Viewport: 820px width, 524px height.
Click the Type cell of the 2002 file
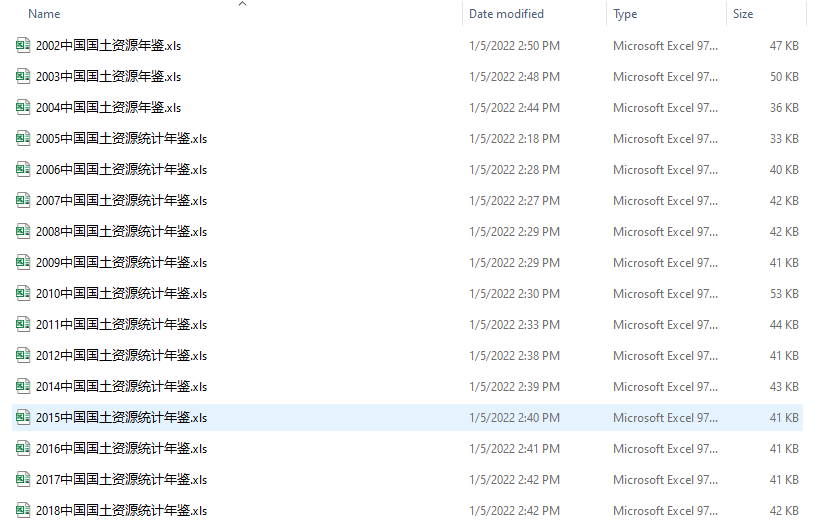[x=665, y=45]
